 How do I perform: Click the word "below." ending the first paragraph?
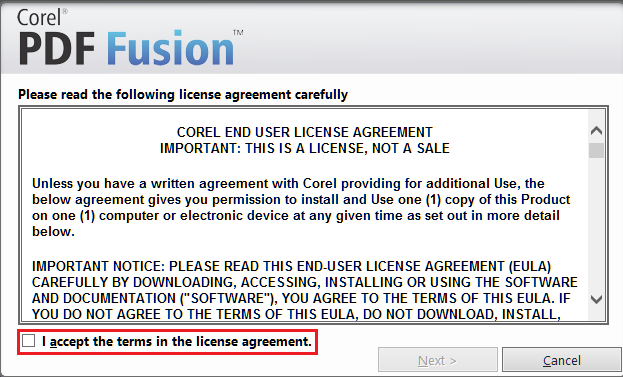53,232
